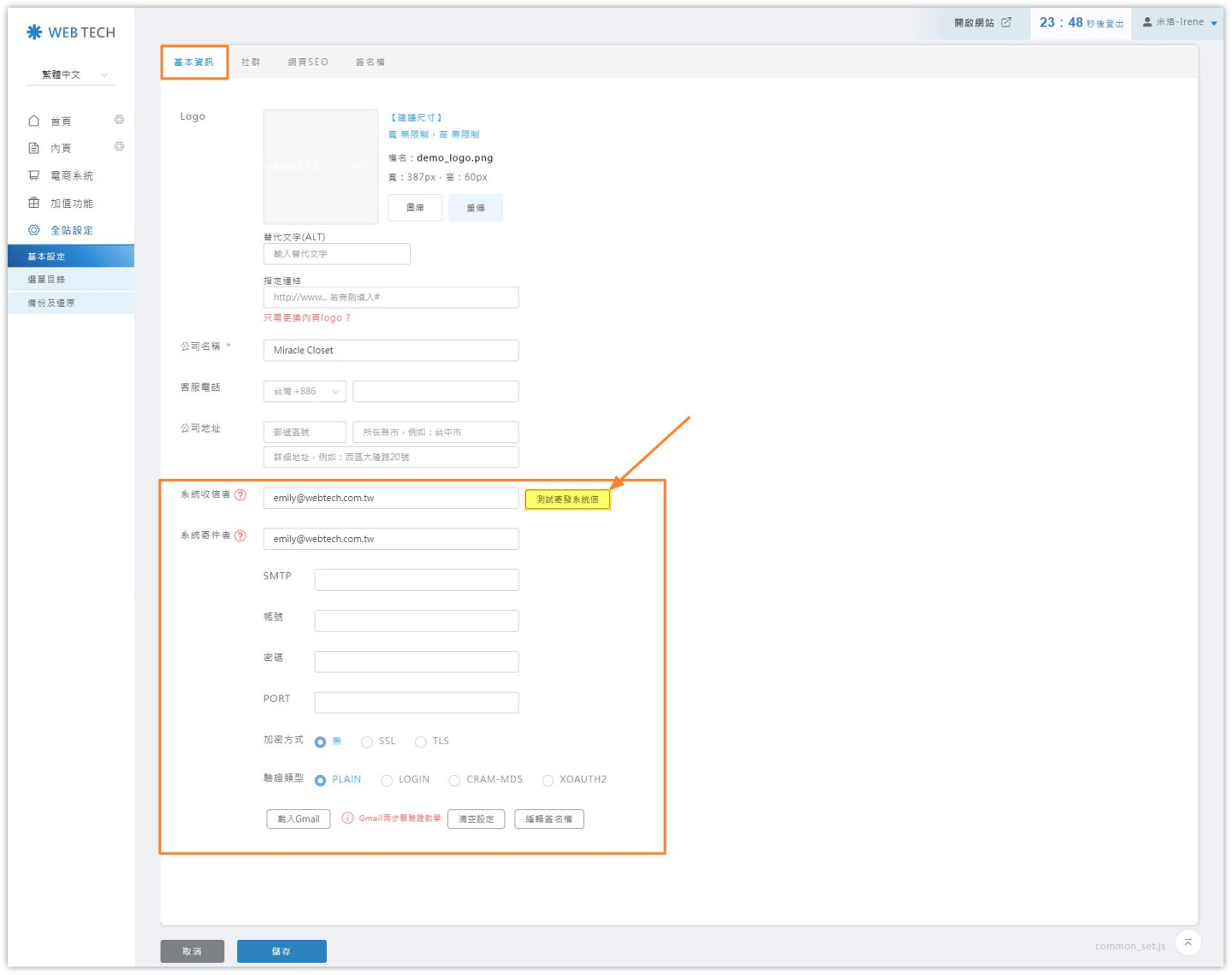This screenshot has height=975, width=1232.
Task: Click the yellow 測試寄發系統信 button
Action: point(567,499)
